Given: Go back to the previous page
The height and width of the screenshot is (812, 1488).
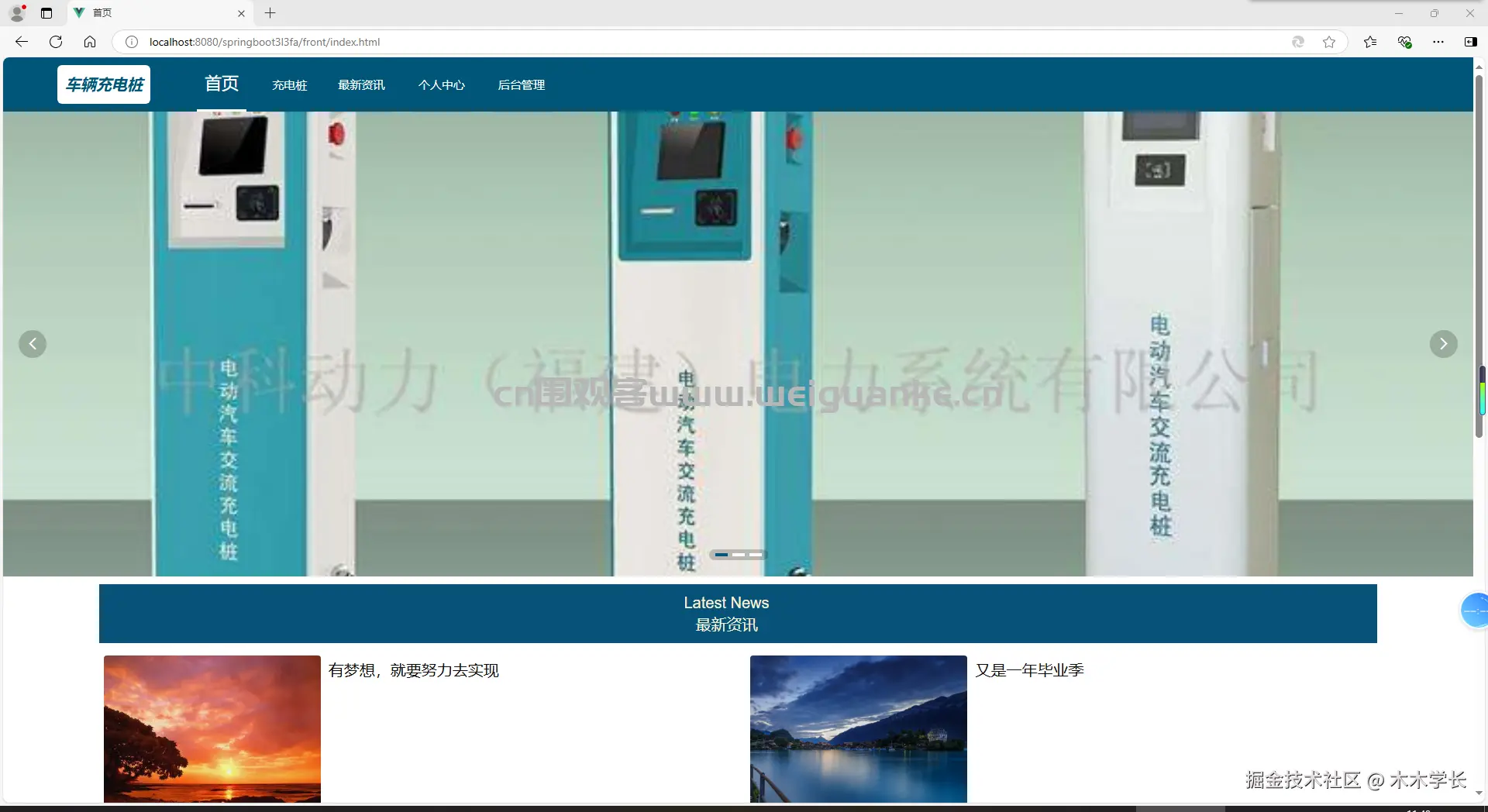Looking at the screenshot, I should (22, 42).
